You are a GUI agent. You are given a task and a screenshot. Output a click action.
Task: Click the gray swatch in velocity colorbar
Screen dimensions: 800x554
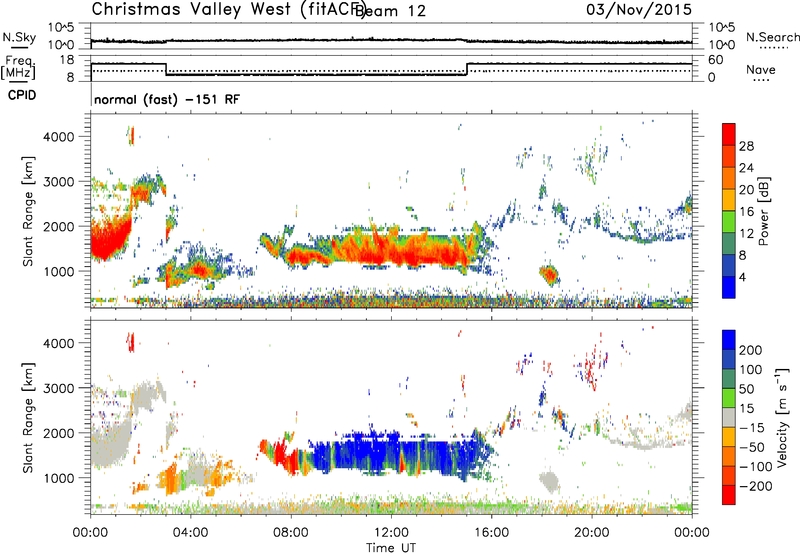tap(729, 418)
